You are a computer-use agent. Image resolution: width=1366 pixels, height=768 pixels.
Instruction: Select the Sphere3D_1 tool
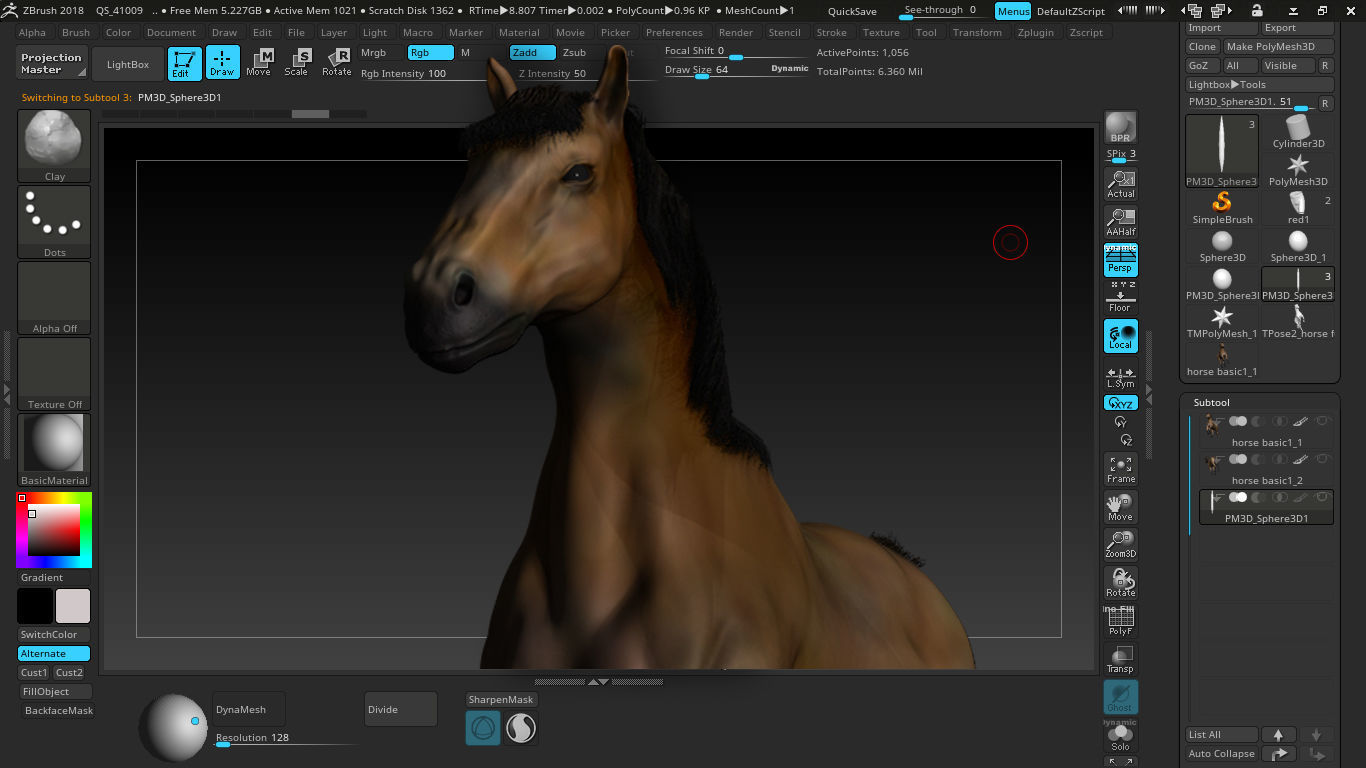[1298, 246]
